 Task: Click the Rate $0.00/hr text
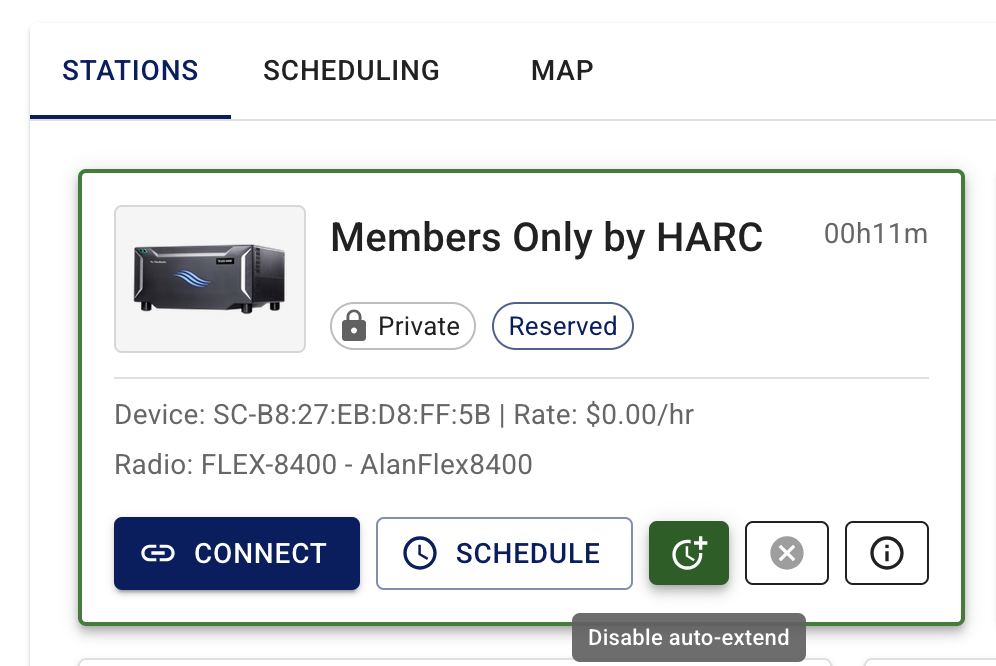[x=603, y=414]
